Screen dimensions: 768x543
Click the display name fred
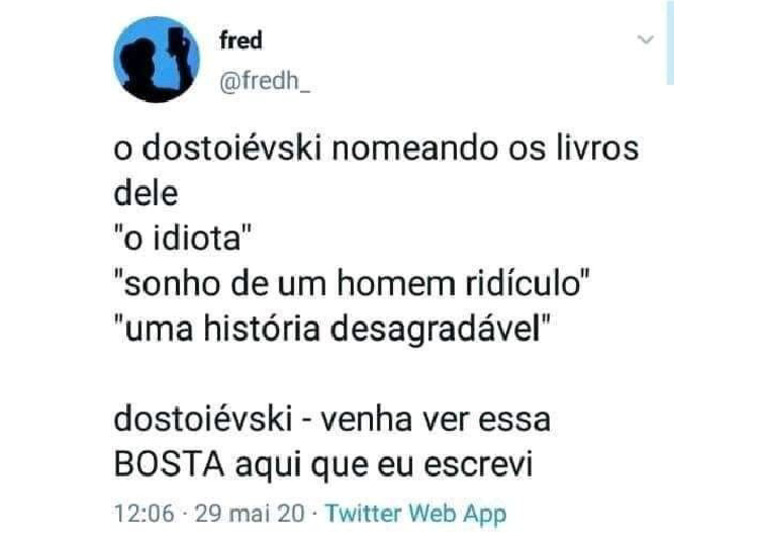click(x=240, y=40)
